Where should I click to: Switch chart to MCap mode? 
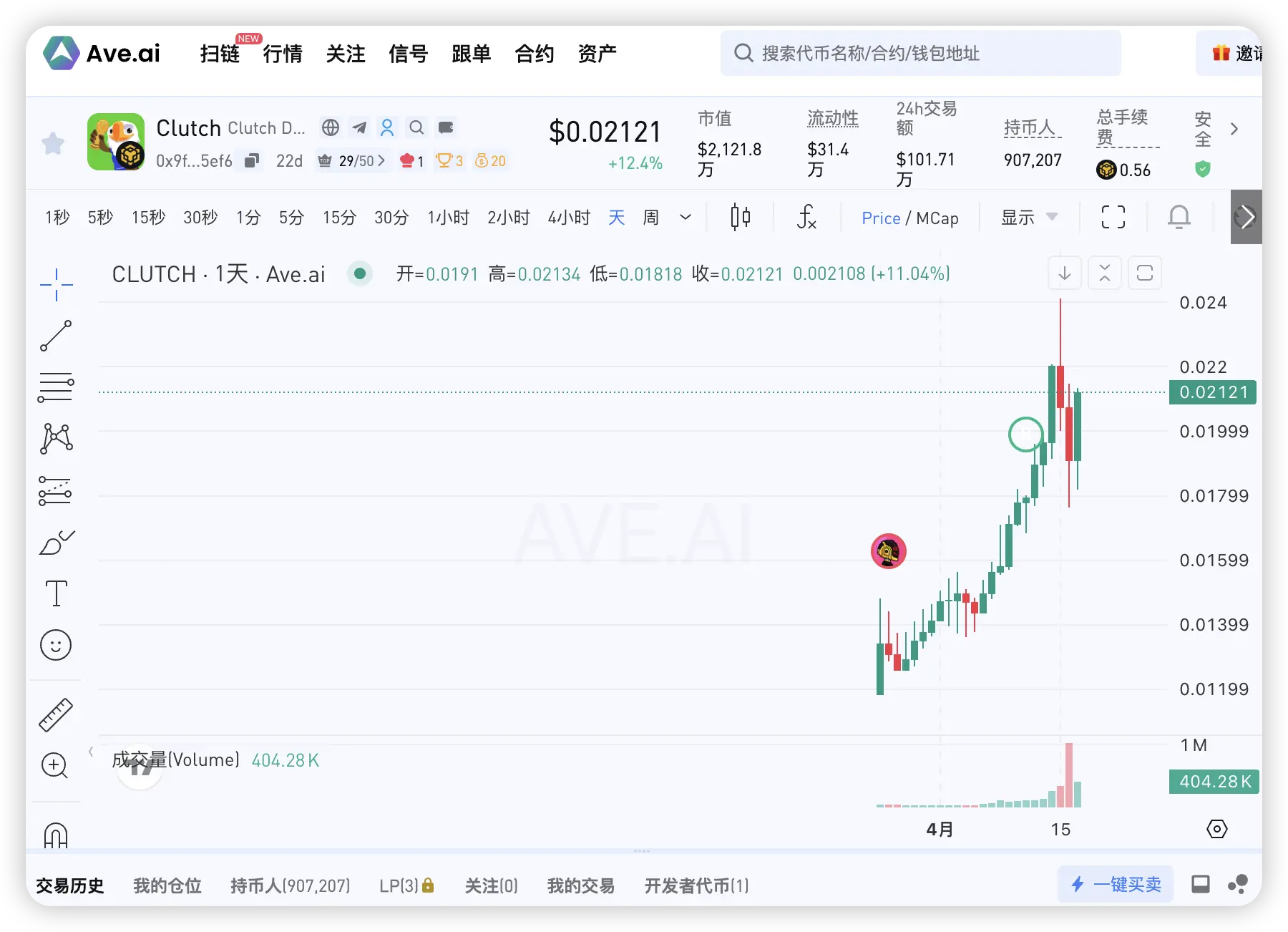(x=937, y=218)
